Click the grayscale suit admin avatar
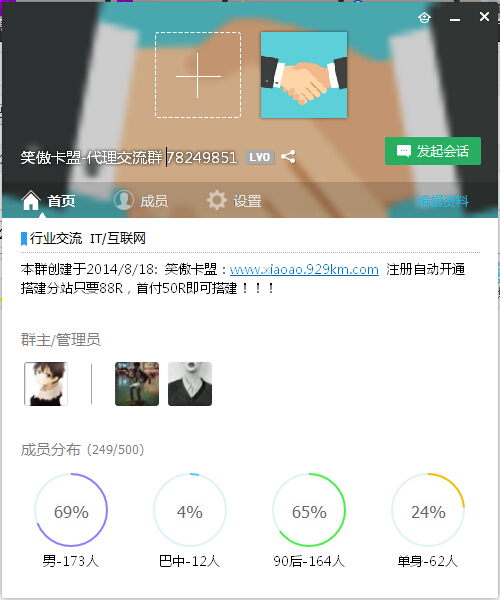This screenshot has width=500, height=600. pyautogui.click(x=190, y=384)
